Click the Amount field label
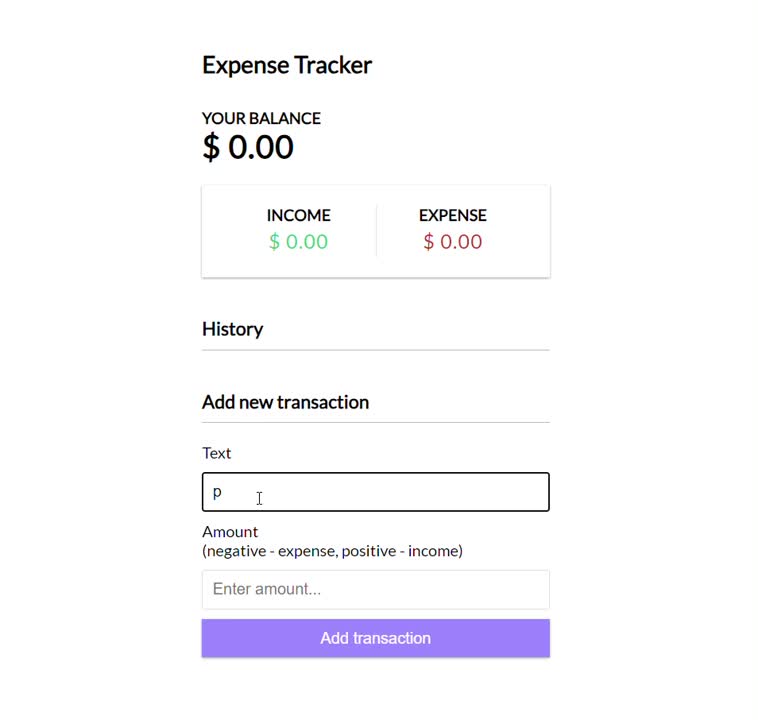Screen dimensions: 758x720 pos(230,531)
